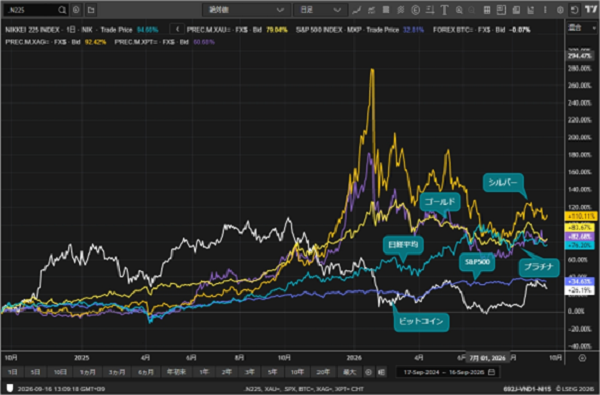The width and height of the screenshot is (600, 395).
Task: Select NIKKEI 225 INDEX legend entry
Action: (82, 29)
